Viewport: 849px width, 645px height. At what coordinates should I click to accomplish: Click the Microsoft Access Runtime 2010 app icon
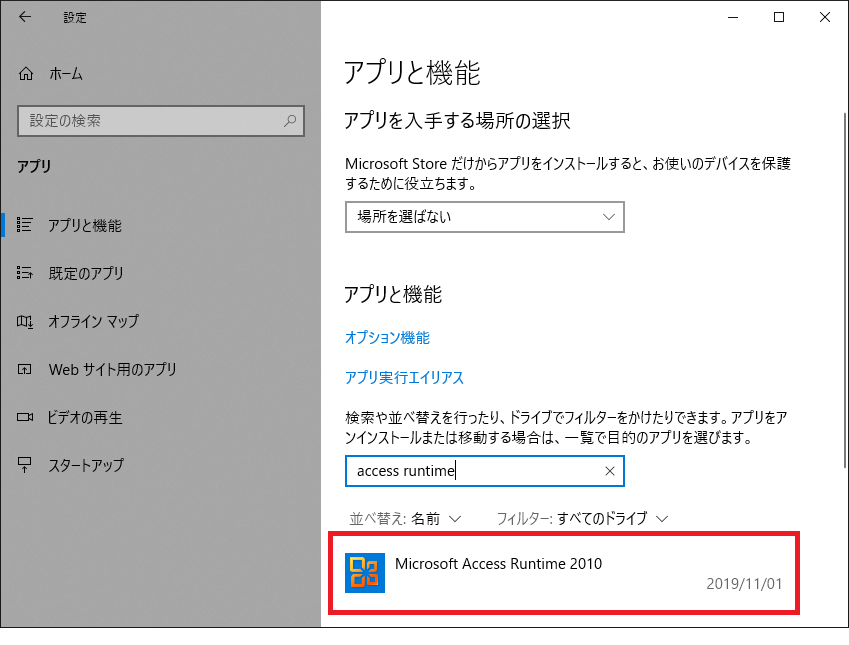[x=365, y=573]
